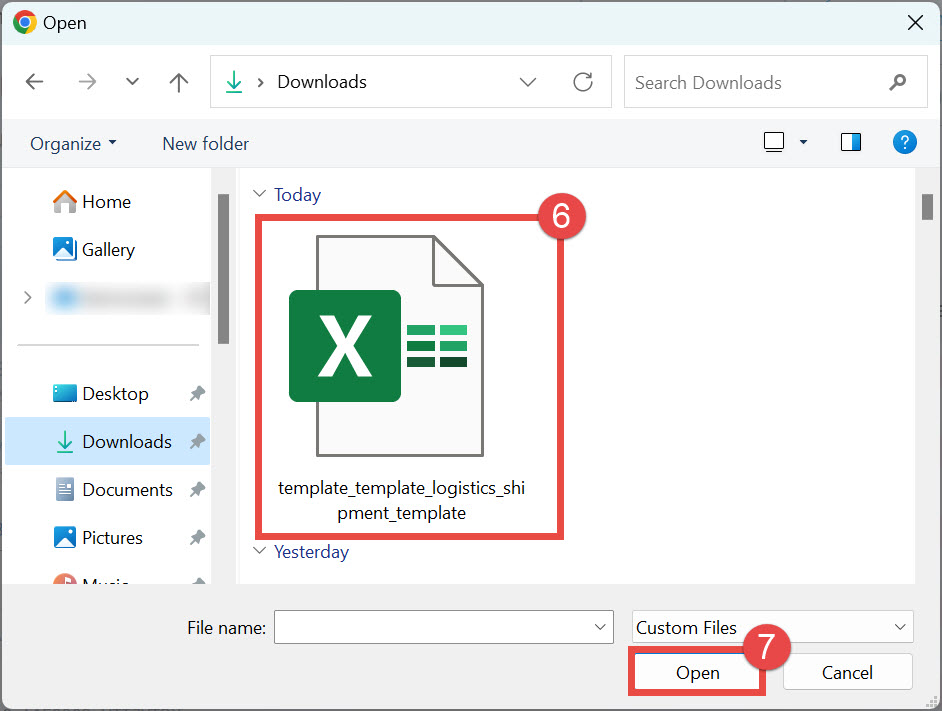942x711 pixels.
Task: Click the Documents page icon in sidebar
Action: (x=64, y=489)
